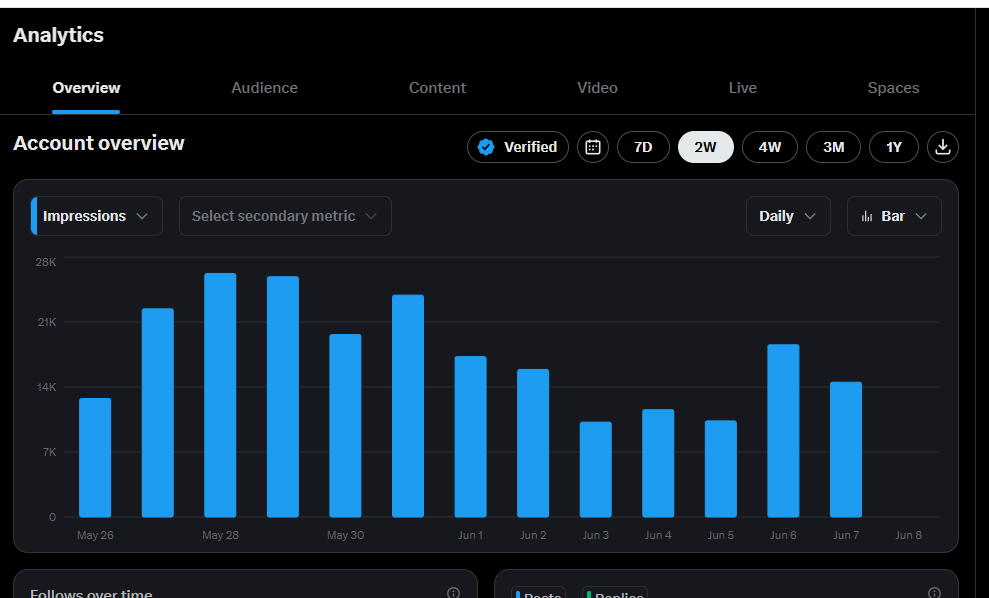Select the 3M time range
This screenshot has height=598, width=989.
click(x=833, y=147)
